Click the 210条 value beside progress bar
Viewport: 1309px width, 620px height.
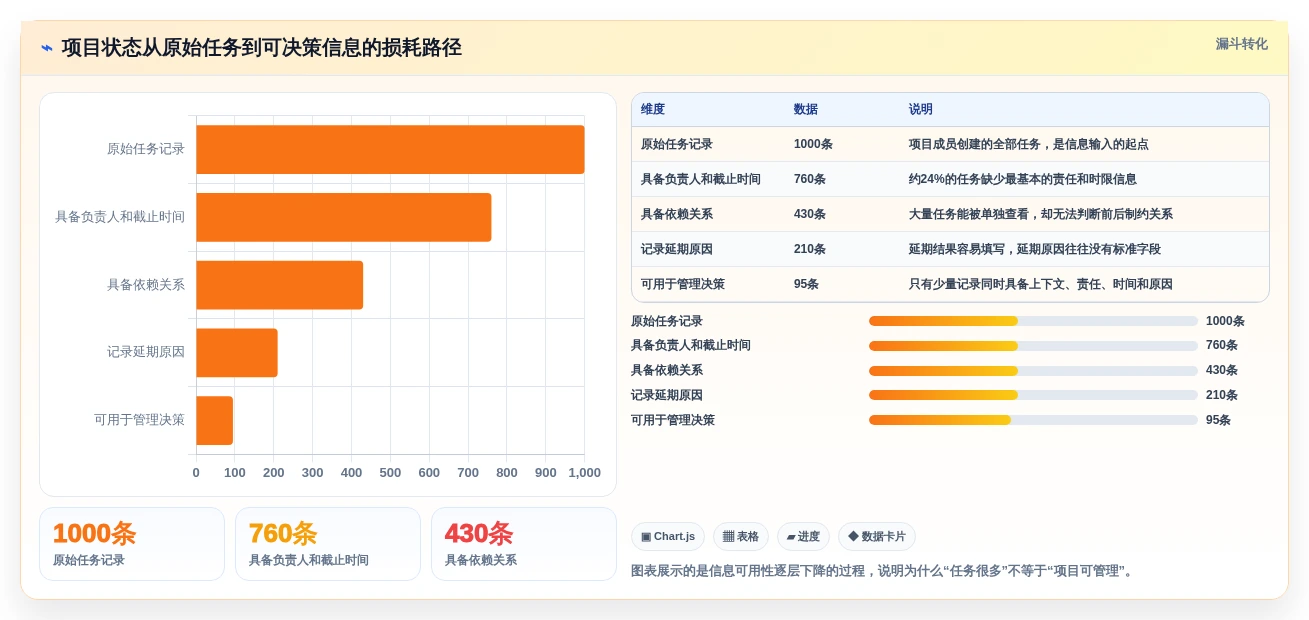(x=1222, y=395)
